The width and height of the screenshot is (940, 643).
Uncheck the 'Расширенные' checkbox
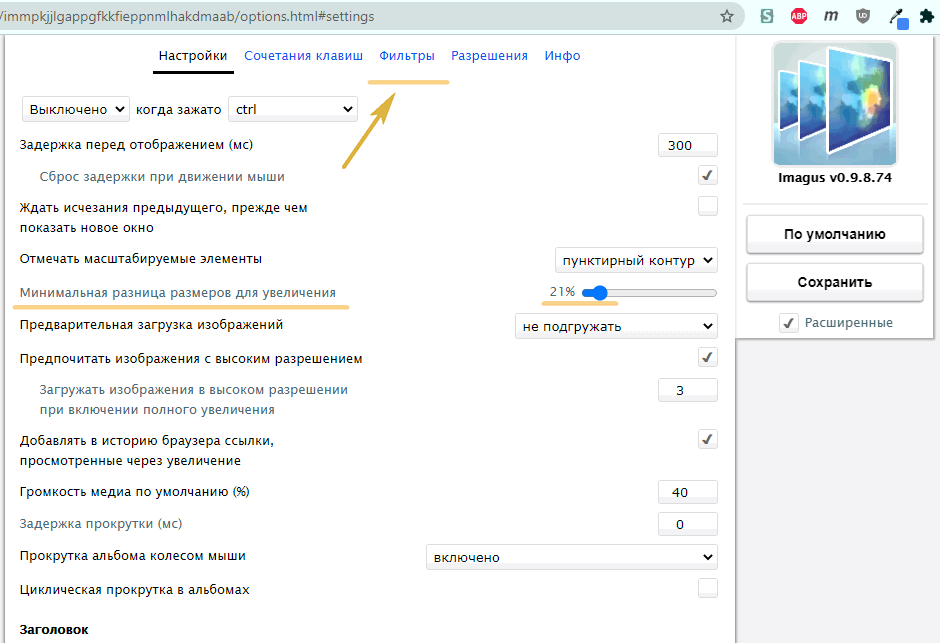pyautogui.click(x=789, y=323)
